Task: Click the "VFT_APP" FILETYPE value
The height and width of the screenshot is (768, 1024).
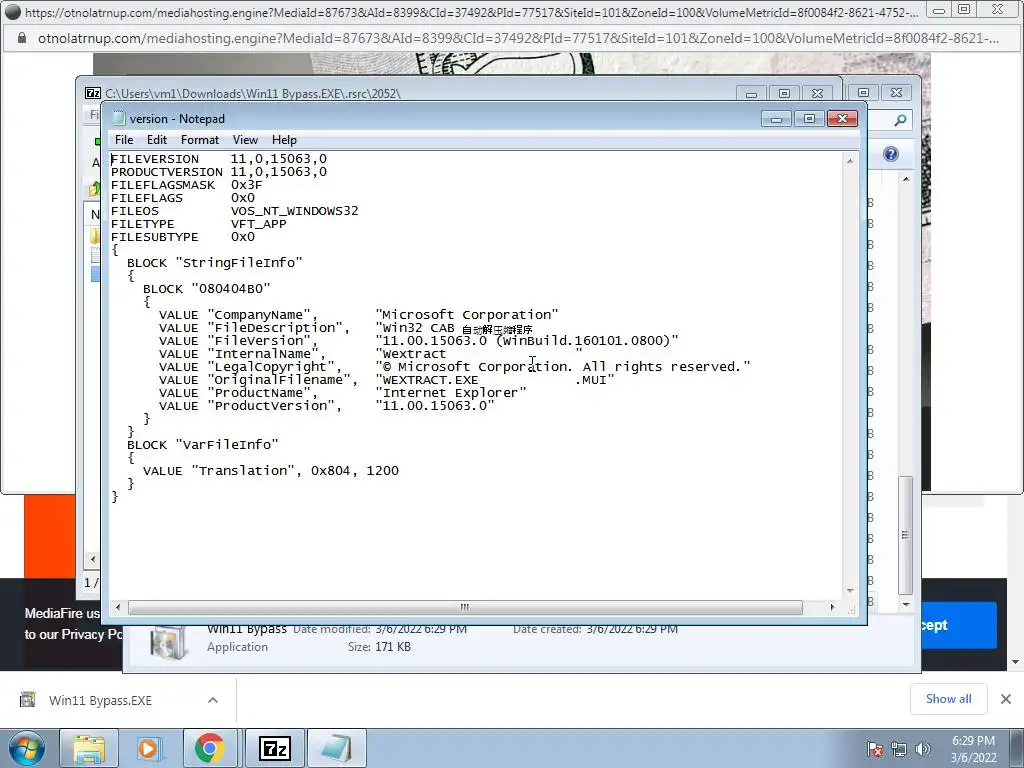Action: point(259,224)
